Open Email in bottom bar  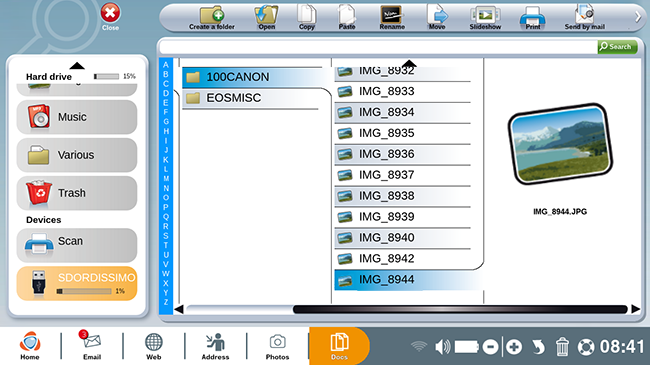[x=92, y=346]
